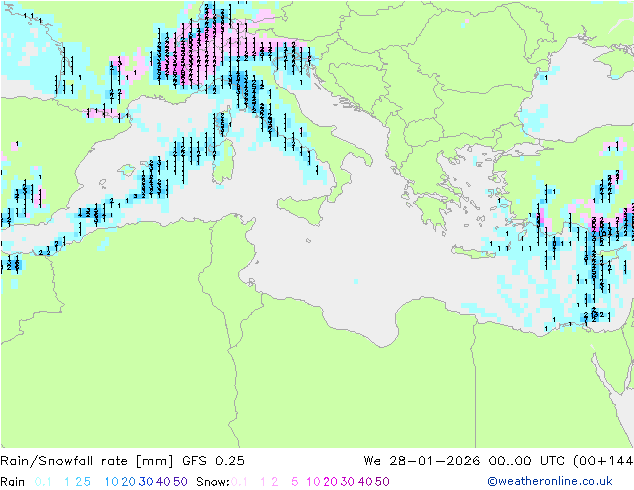Click the Rain legend value 50
The height and width of the screenshot is (490, 634).
tap(180, 482)
